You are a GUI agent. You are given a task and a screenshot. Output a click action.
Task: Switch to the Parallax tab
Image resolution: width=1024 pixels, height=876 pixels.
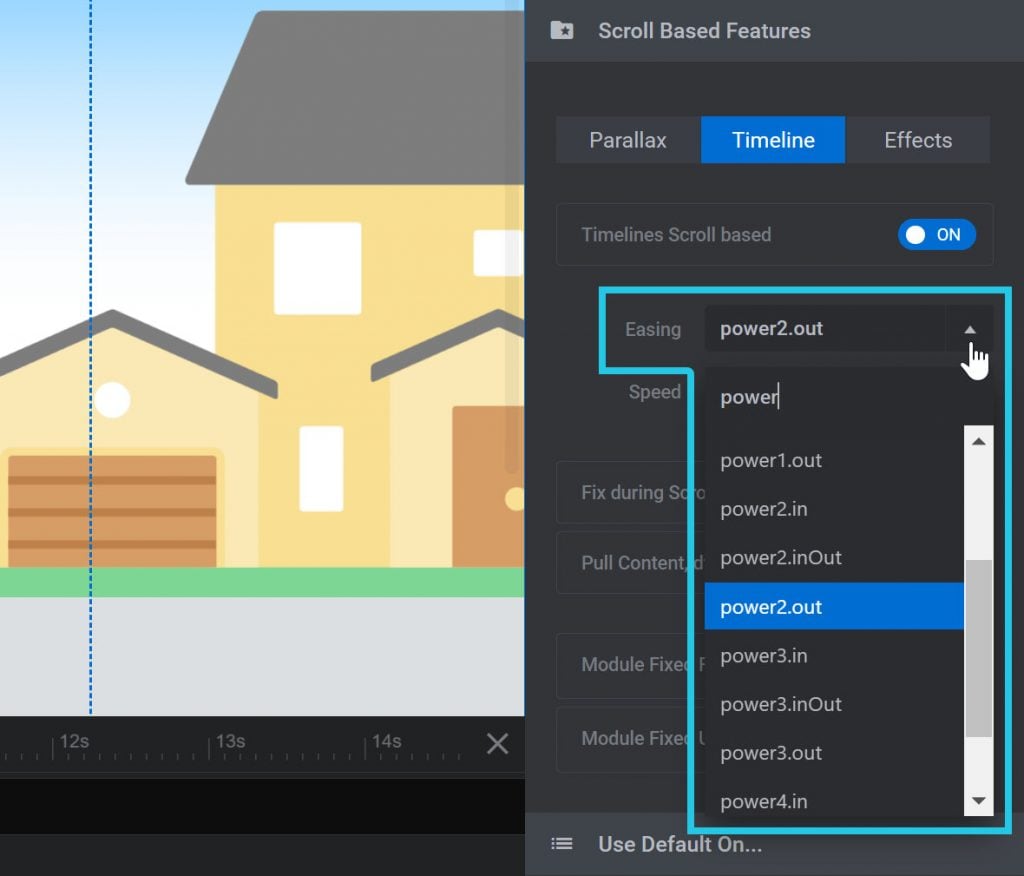coord(628,140)
